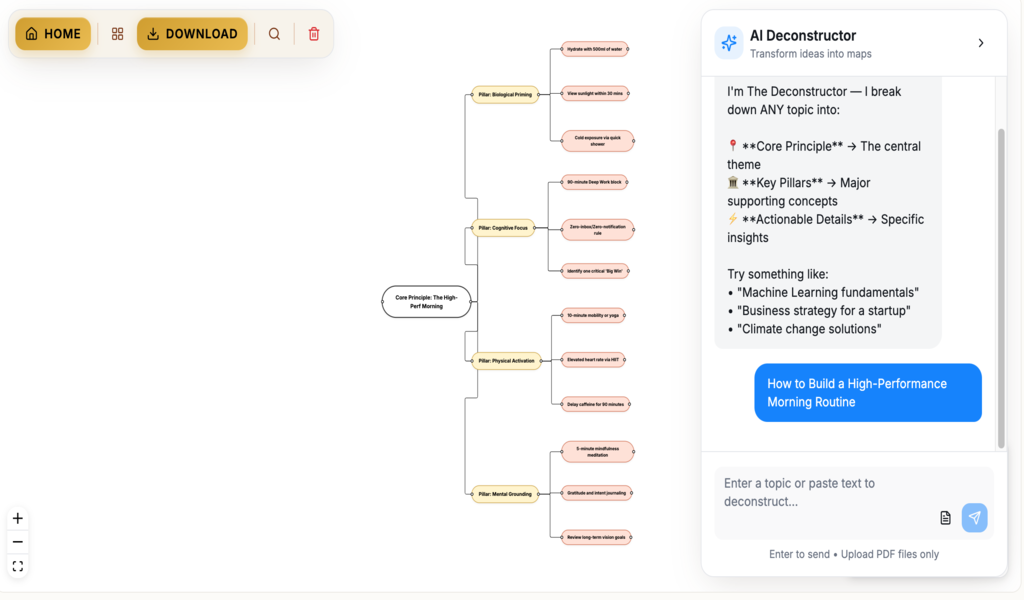Screen dimensions: 1024x600
Task: Click the '"Climate change solutions"' suggestion text
Action: point(809,329)
